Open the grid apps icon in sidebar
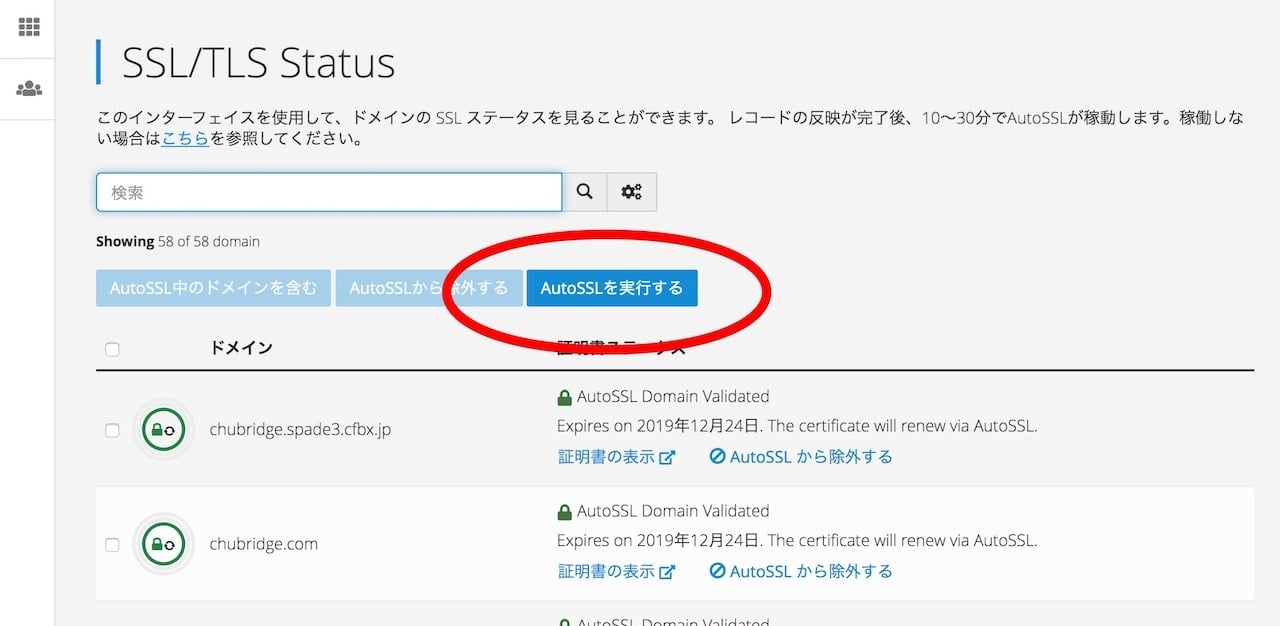The image size is (1280, 626). tap(29, 27)
